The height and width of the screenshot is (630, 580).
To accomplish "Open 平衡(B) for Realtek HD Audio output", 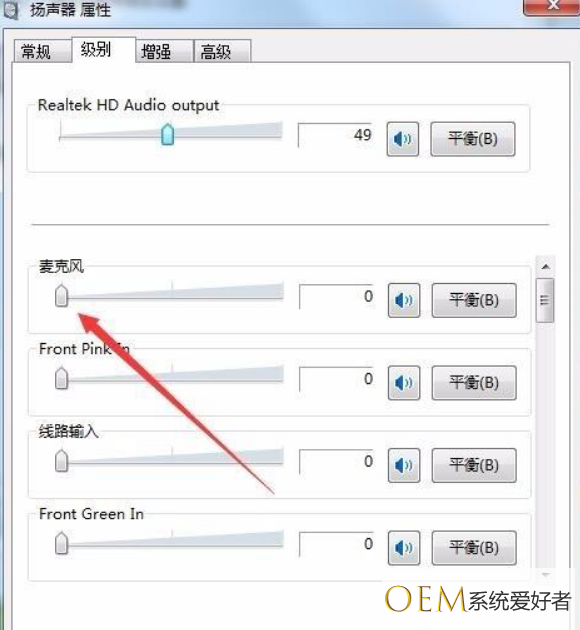I will point(473,139).
